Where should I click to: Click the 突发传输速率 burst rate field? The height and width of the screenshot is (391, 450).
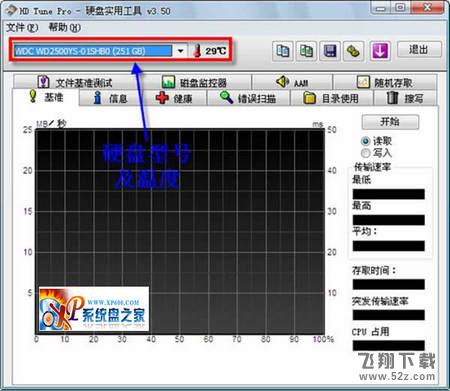389,315
